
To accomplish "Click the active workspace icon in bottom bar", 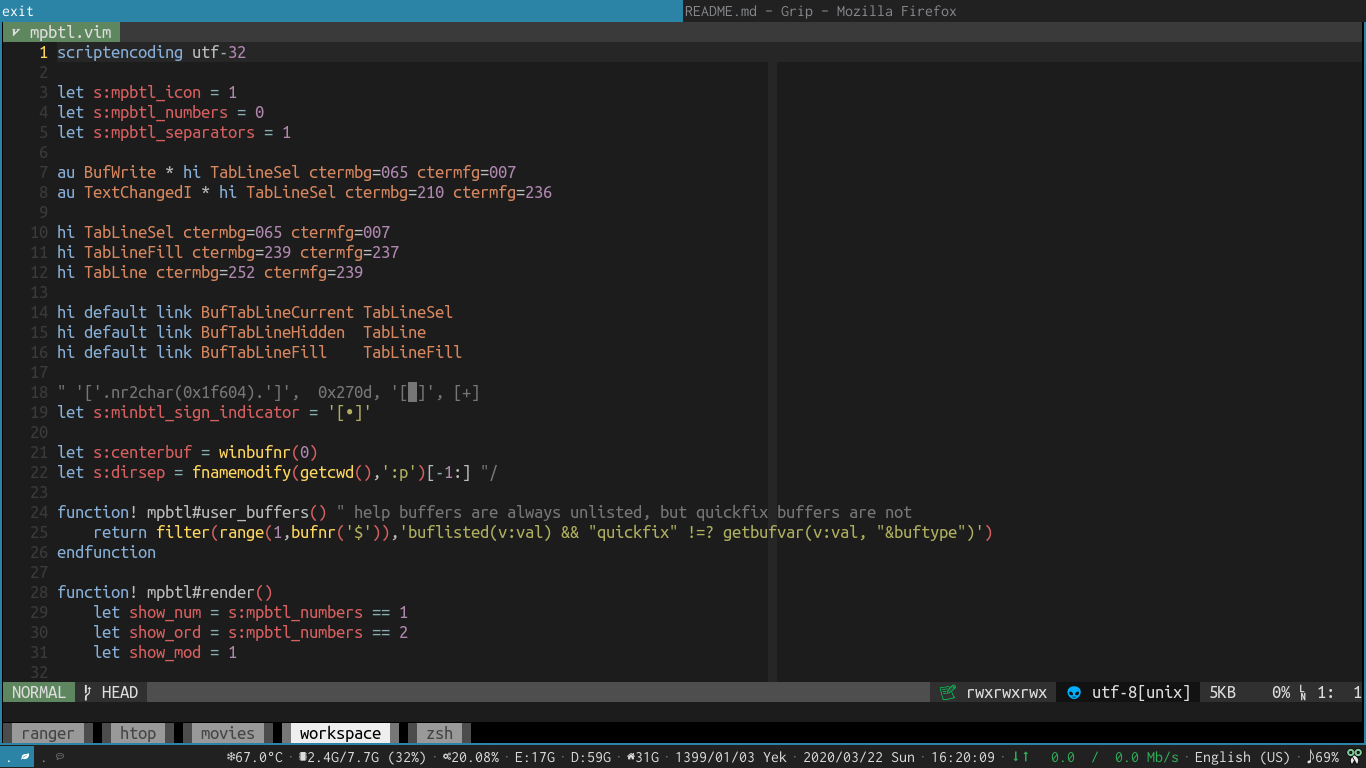I will [x=26, y=757].
